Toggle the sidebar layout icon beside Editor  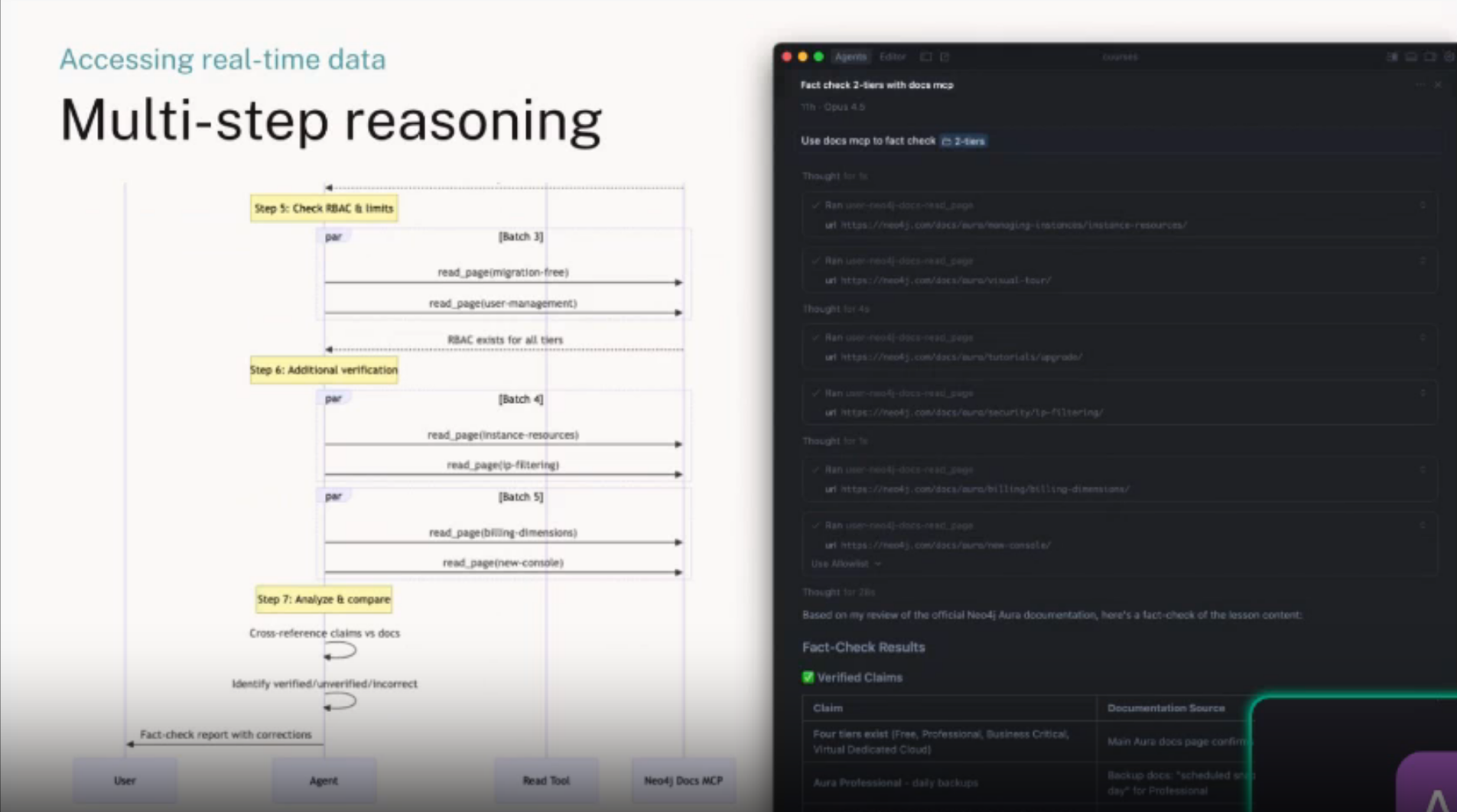[925, 57]
